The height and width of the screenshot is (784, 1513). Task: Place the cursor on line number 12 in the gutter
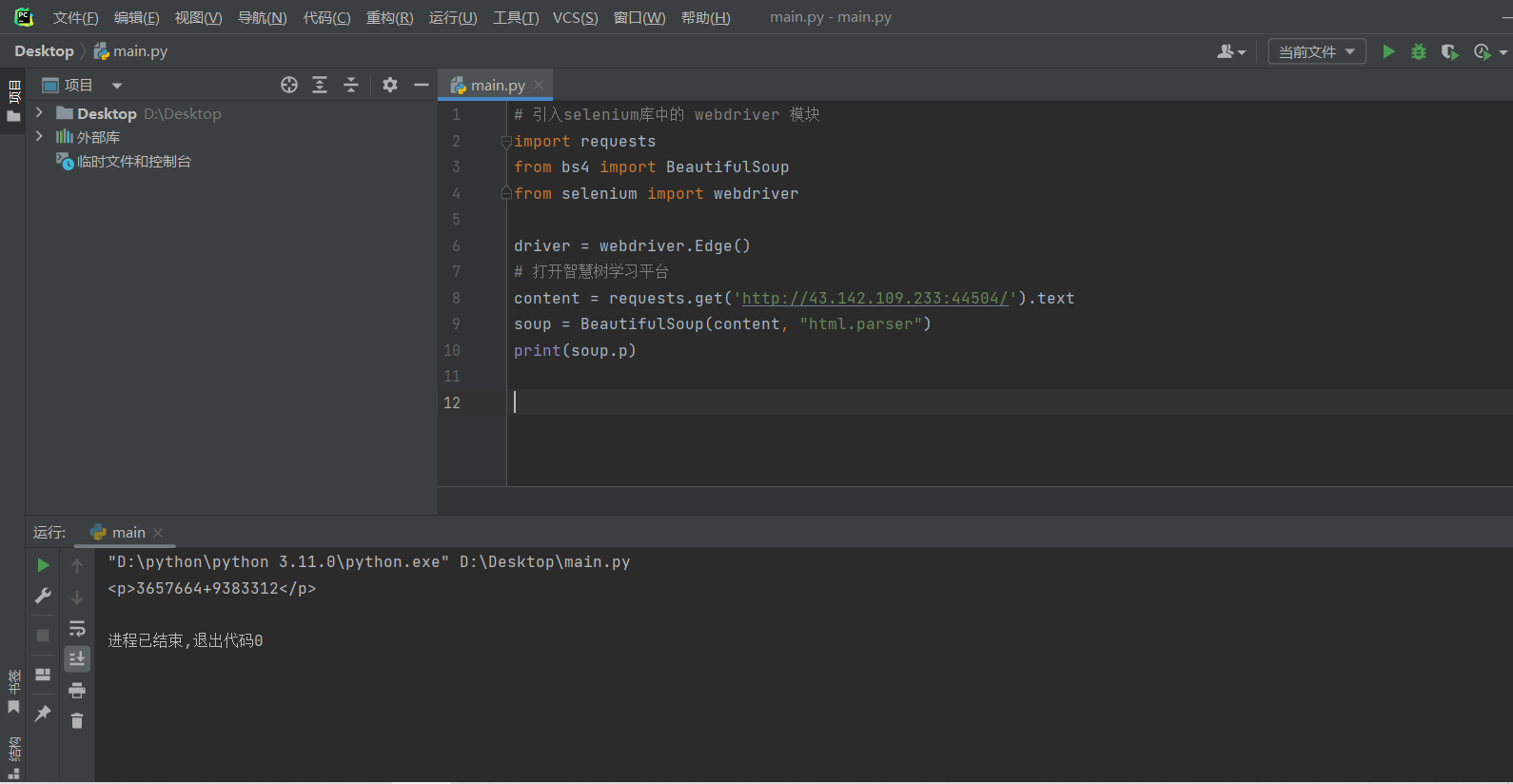tap(452, 402)
